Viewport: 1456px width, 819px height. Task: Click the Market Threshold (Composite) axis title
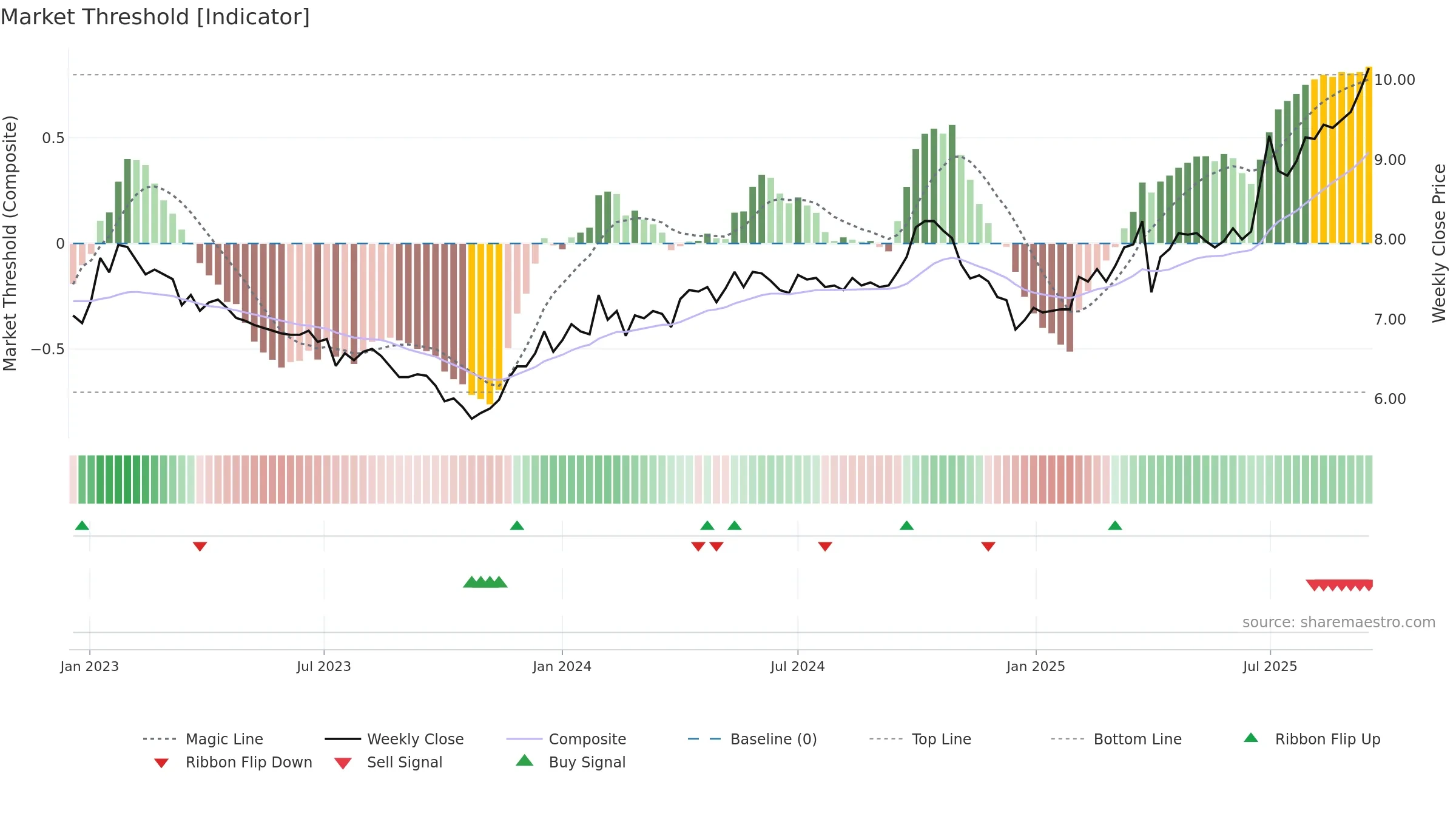click(10, 243)
